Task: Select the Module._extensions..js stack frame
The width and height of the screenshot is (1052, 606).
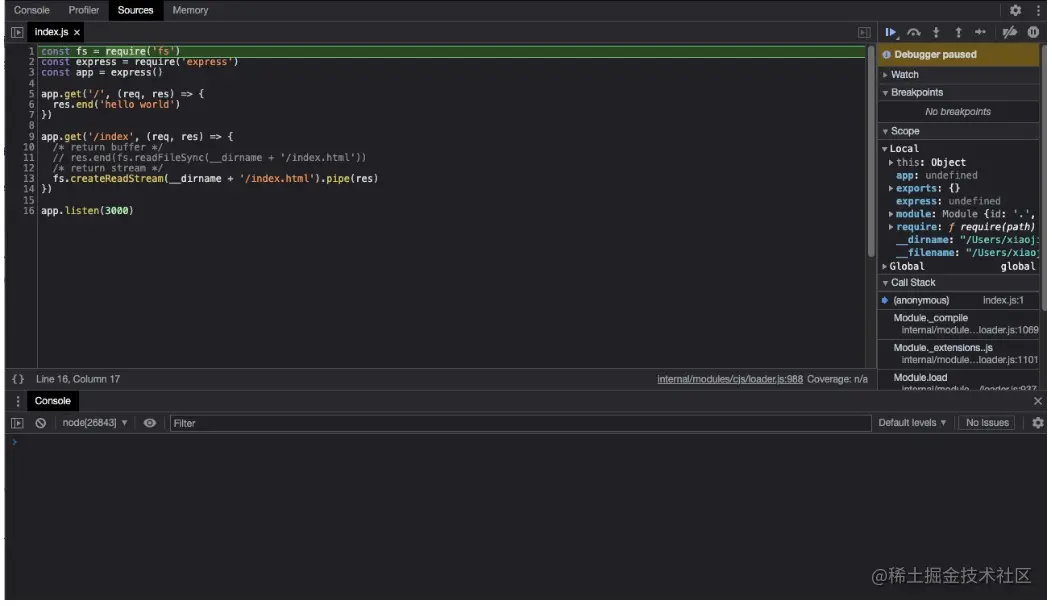Action: point(958,354)
